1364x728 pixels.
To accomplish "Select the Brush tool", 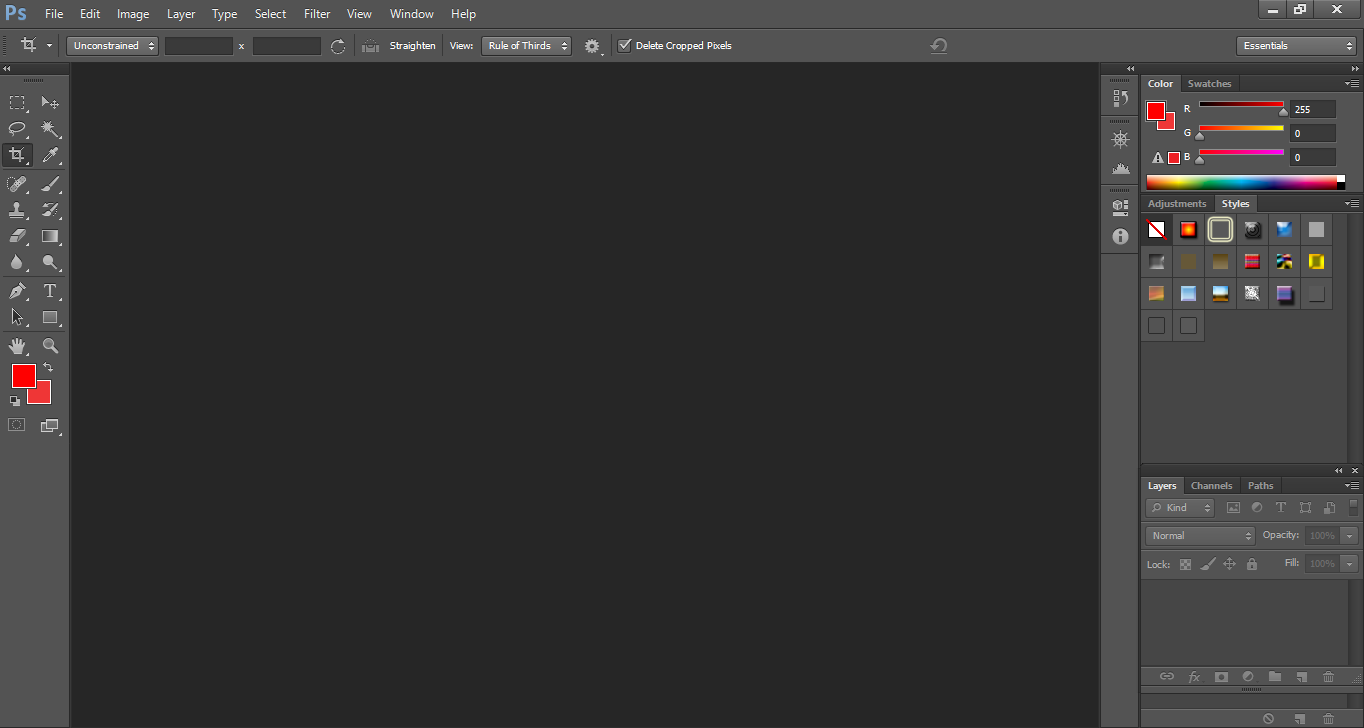I will click(x=50, y=183).
